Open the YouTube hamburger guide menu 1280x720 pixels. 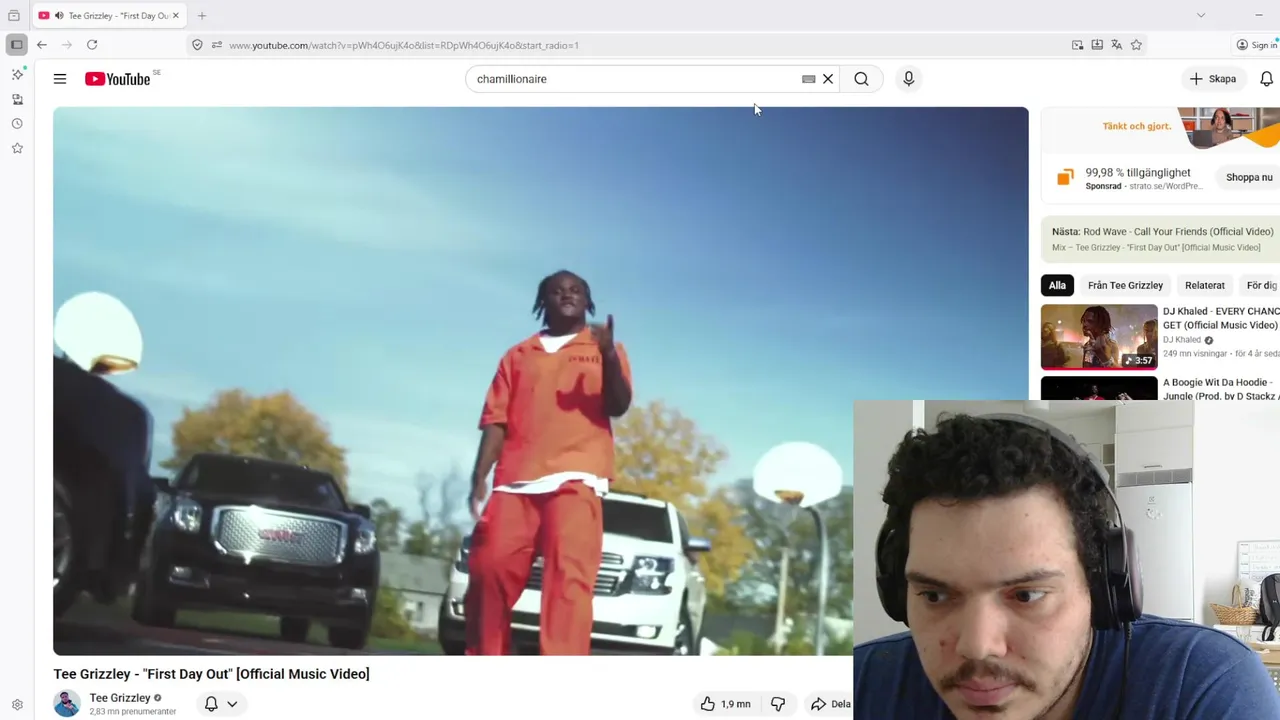tap(60, 79)
